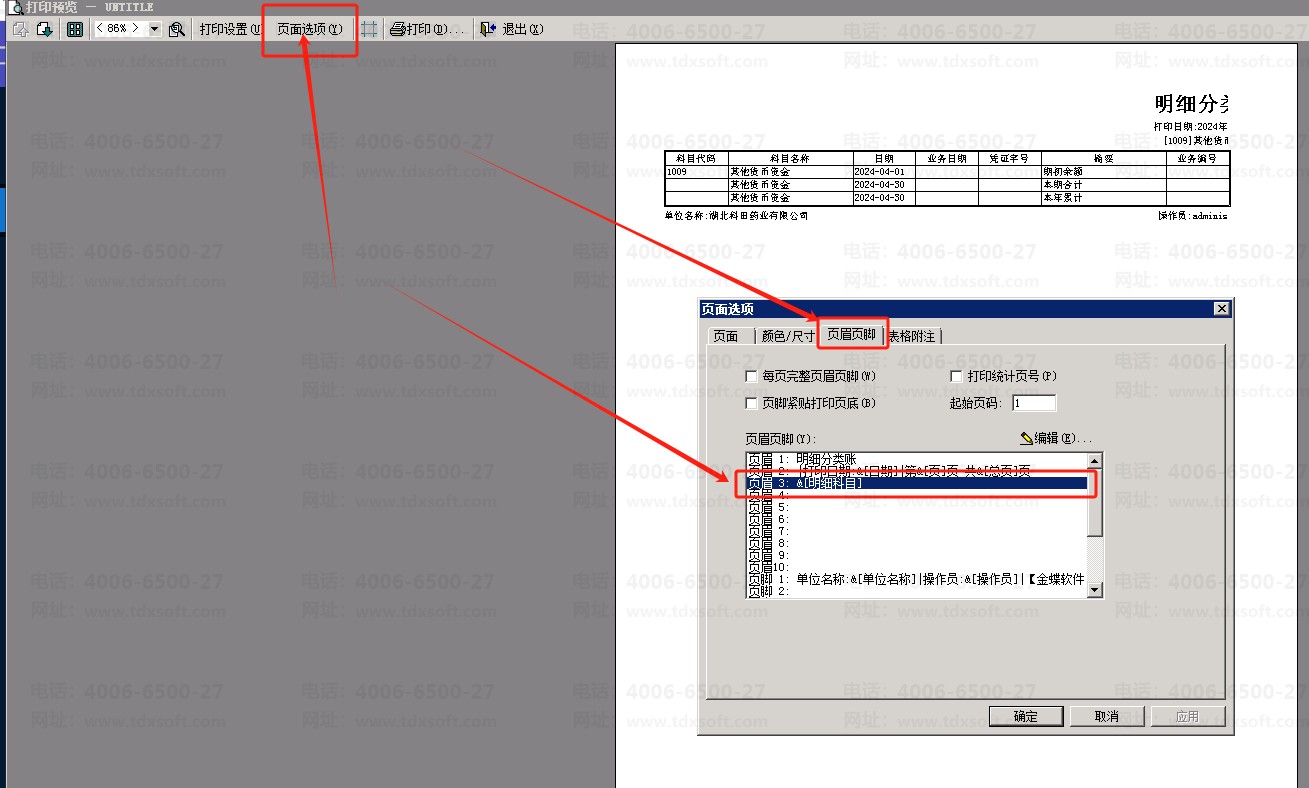Click the 凭证字号 column header in preview

pos(1010,158)
